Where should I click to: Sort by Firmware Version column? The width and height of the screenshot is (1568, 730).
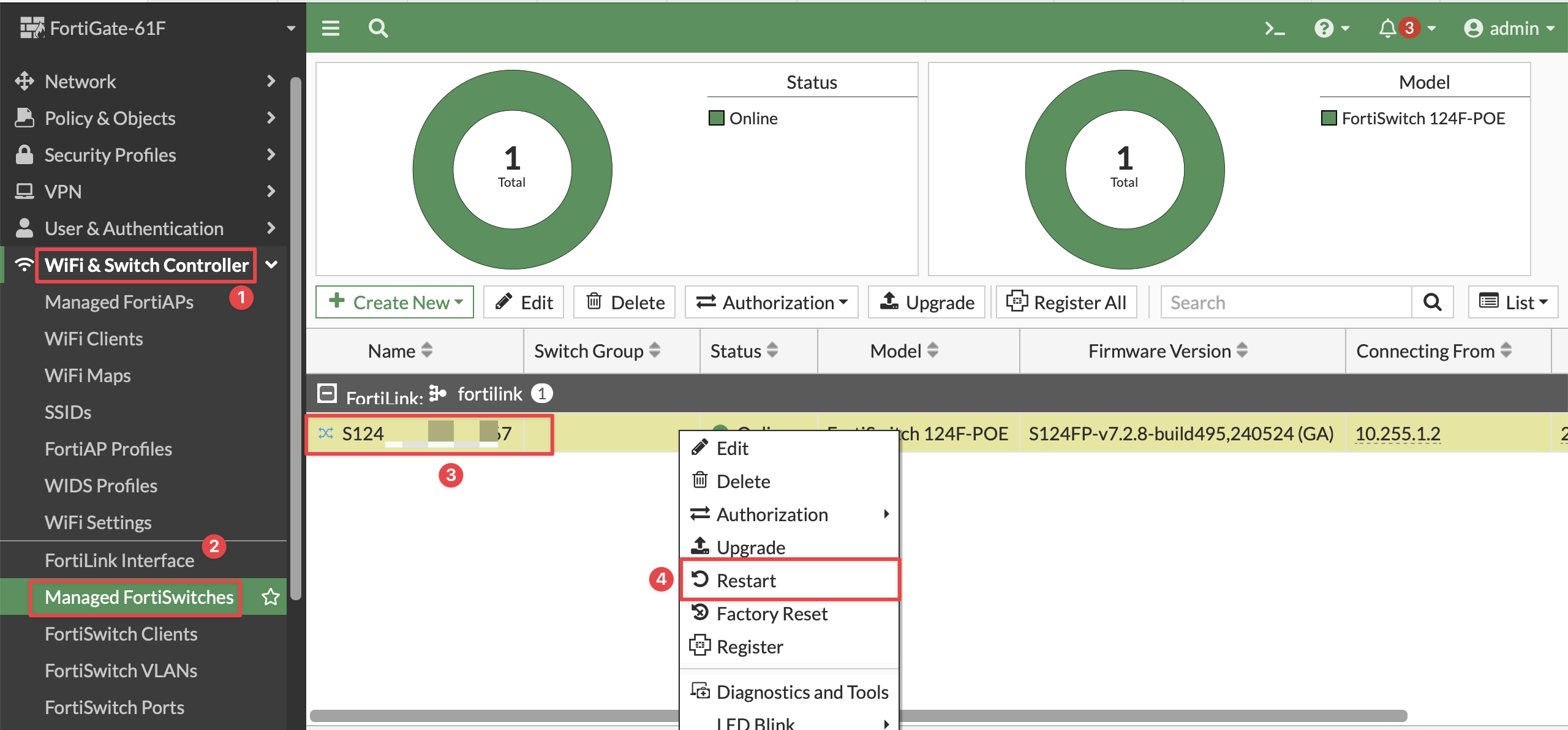coord(1168,351)
